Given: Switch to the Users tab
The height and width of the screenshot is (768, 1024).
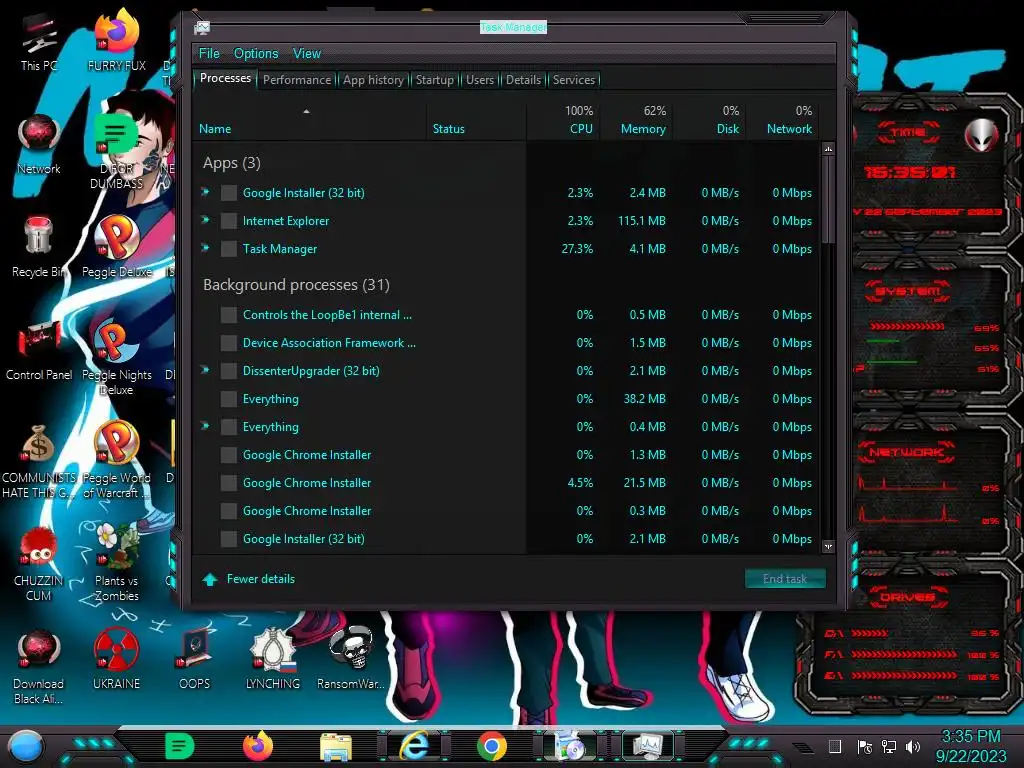Looking at the screenshot, I should [x=480, y=80].
